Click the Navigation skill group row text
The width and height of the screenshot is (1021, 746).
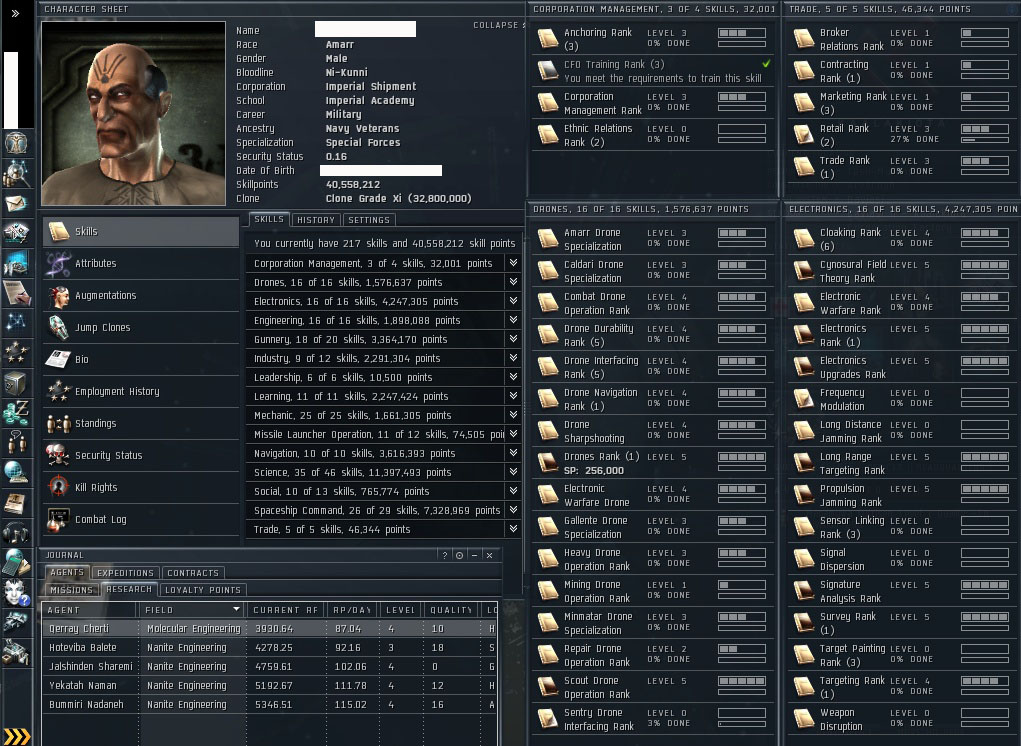[354, 453]
